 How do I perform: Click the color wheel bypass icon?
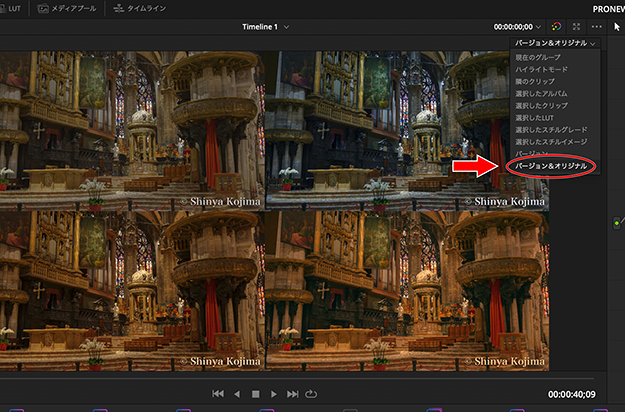pyautogui.click(x=556, y=27)
